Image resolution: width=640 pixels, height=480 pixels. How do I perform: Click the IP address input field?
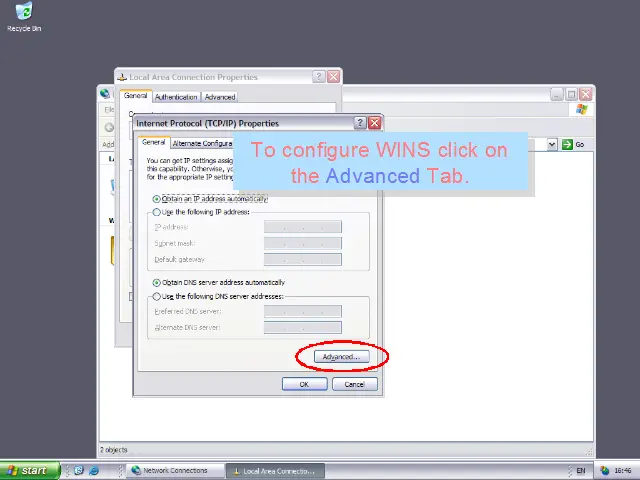click(303, 227)
